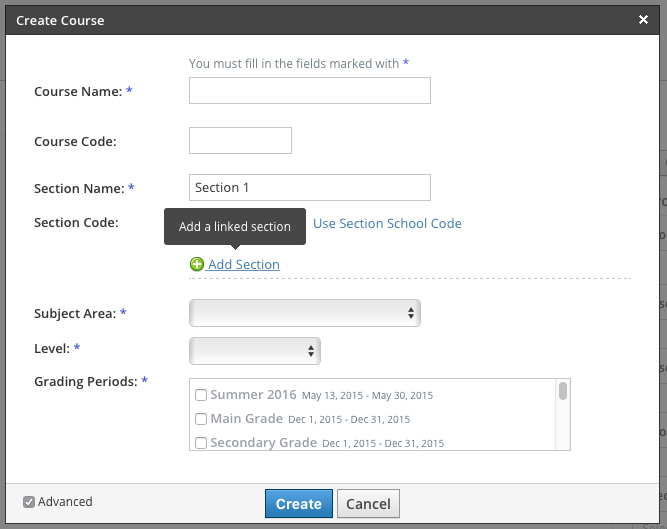Check the Summer 2016 grading period box
Screen dimensions: 667x529
tap(201, 395)
